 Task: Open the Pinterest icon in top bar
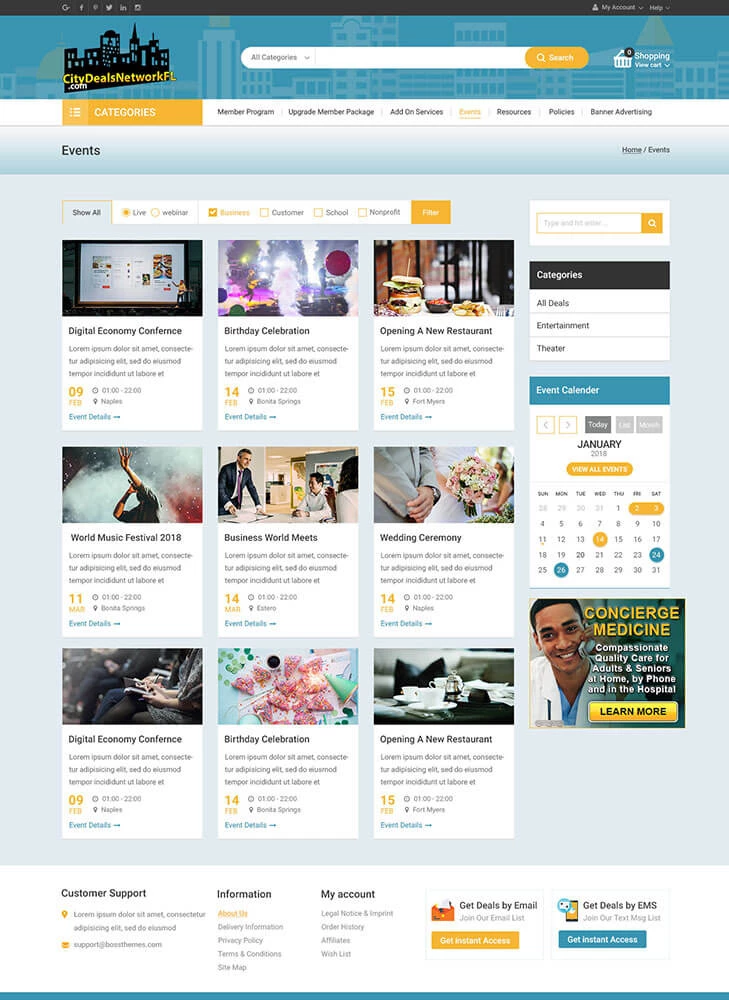pos(95,8)
